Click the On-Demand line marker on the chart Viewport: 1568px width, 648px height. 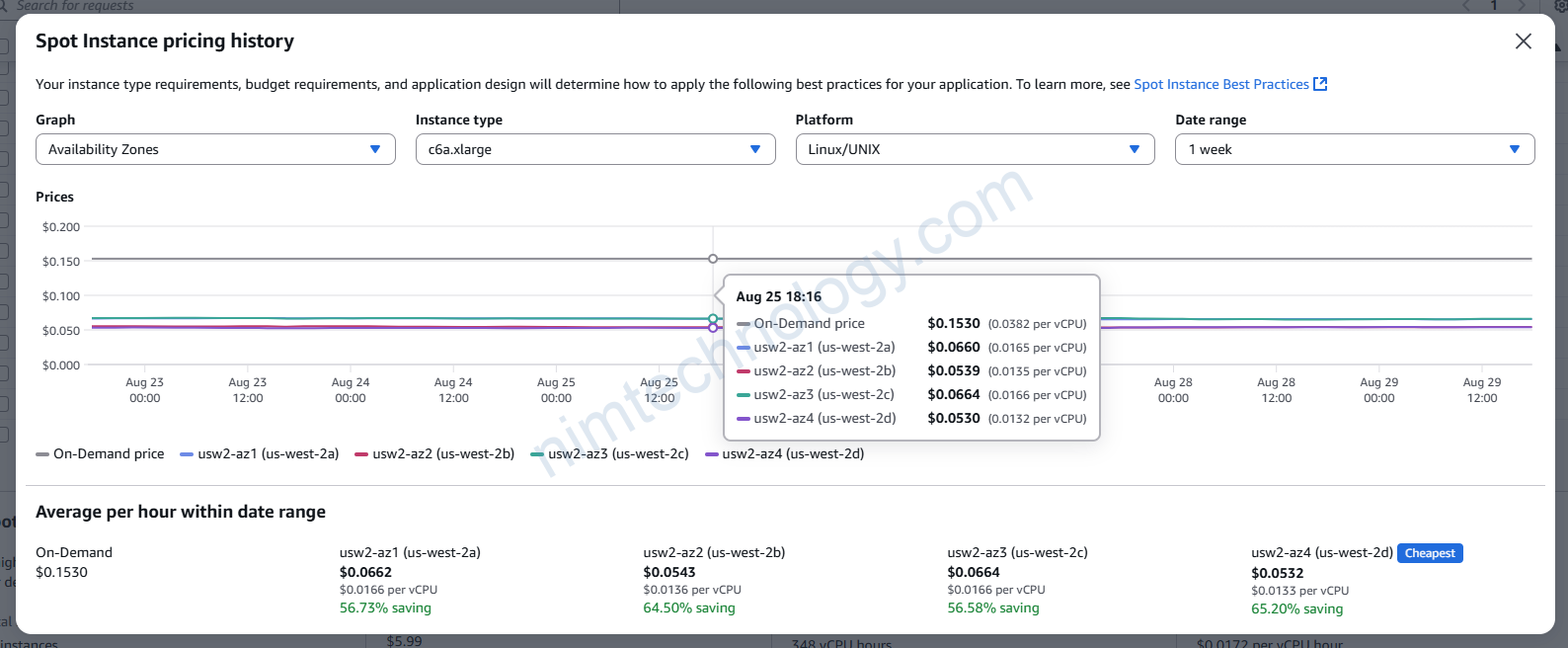713,259
